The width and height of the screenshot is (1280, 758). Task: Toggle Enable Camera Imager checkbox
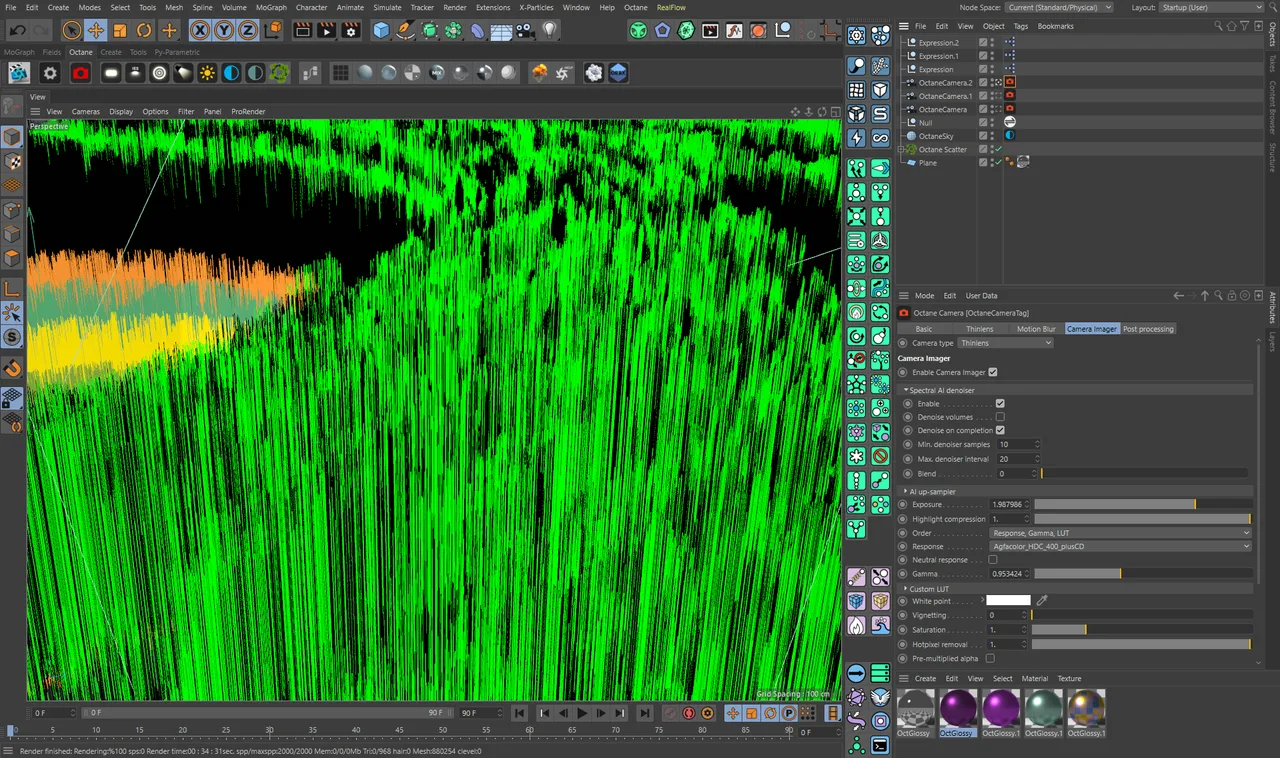point(993,372)
